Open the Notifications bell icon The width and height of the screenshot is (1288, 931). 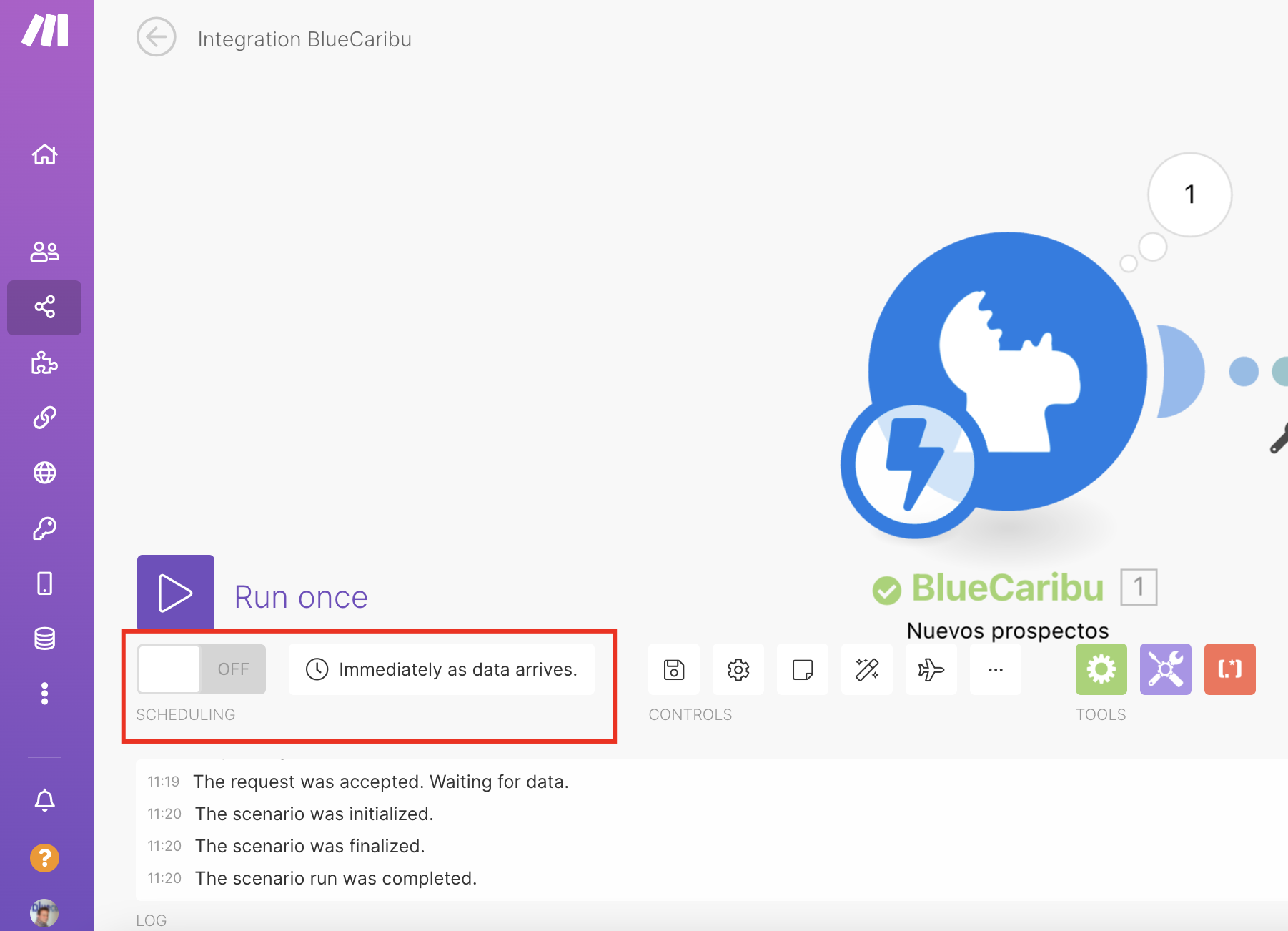tap(44, 800)
